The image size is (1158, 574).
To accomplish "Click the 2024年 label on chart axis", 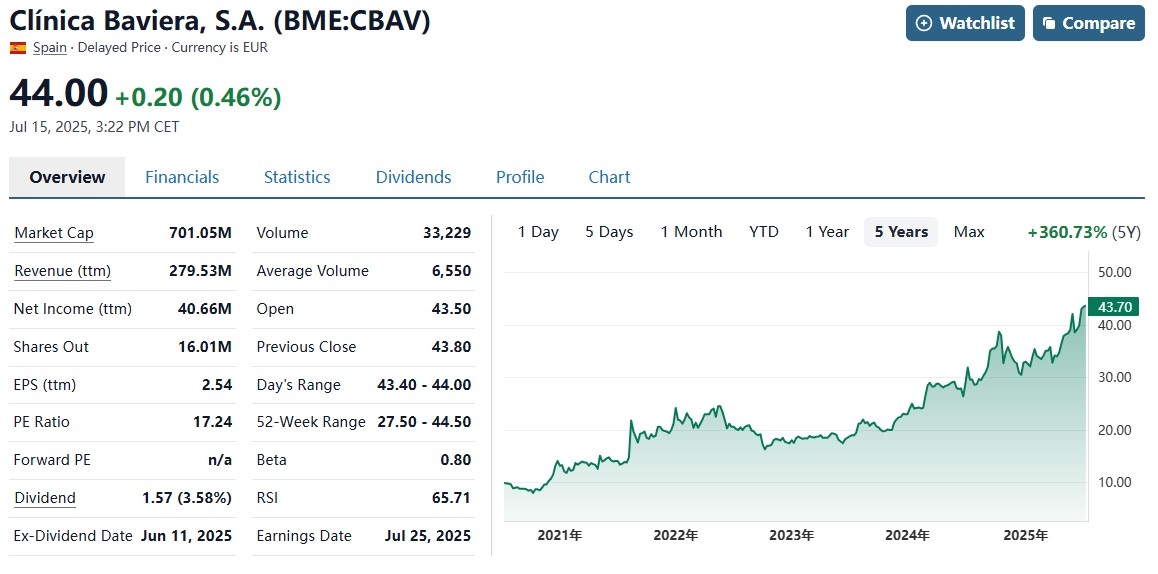I will pos(908,536).
